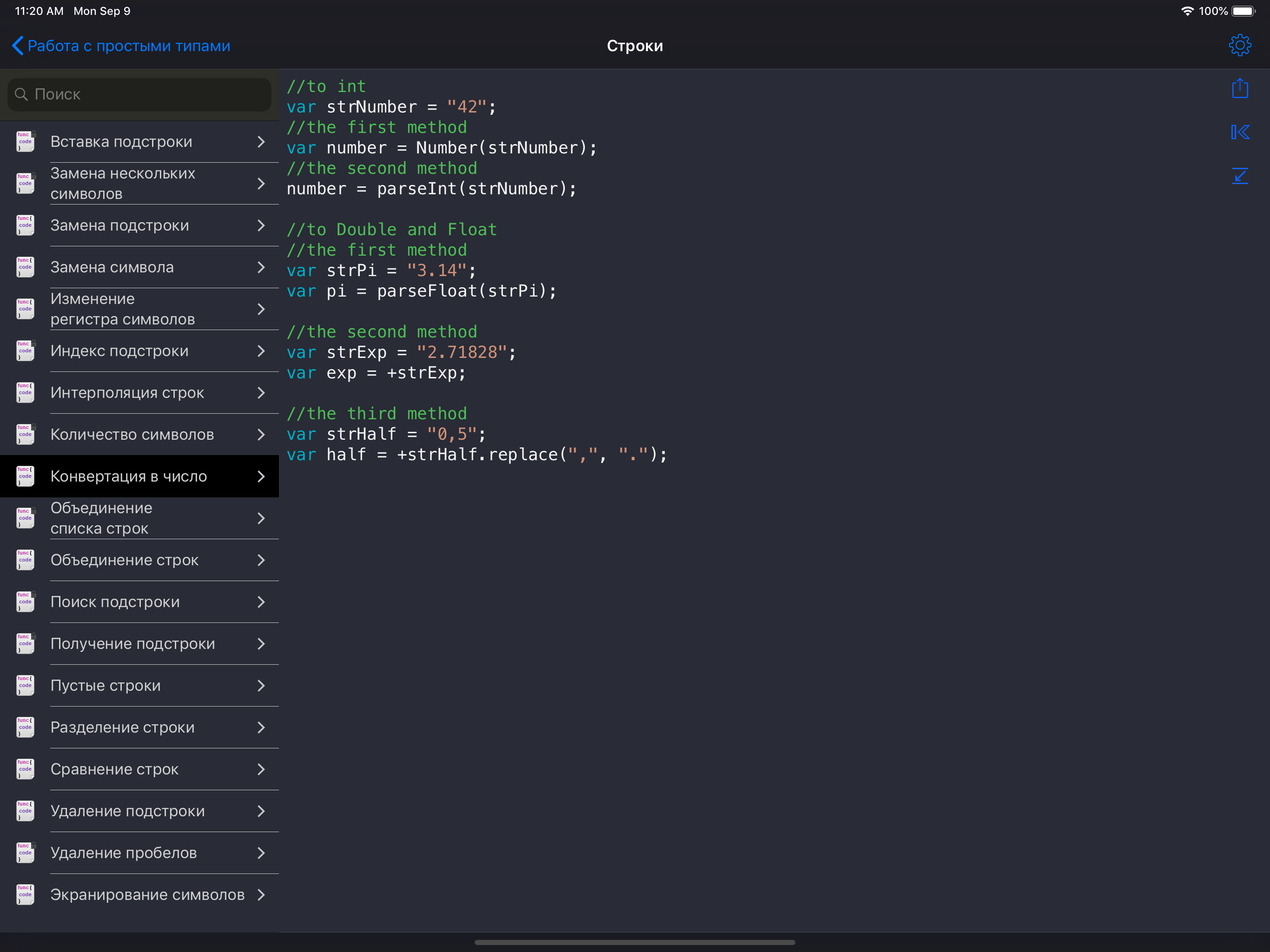Viewport: 1270px width, 952px height.
Task: Expand chevron for Экранирование символов
Action: coord(261,894)
